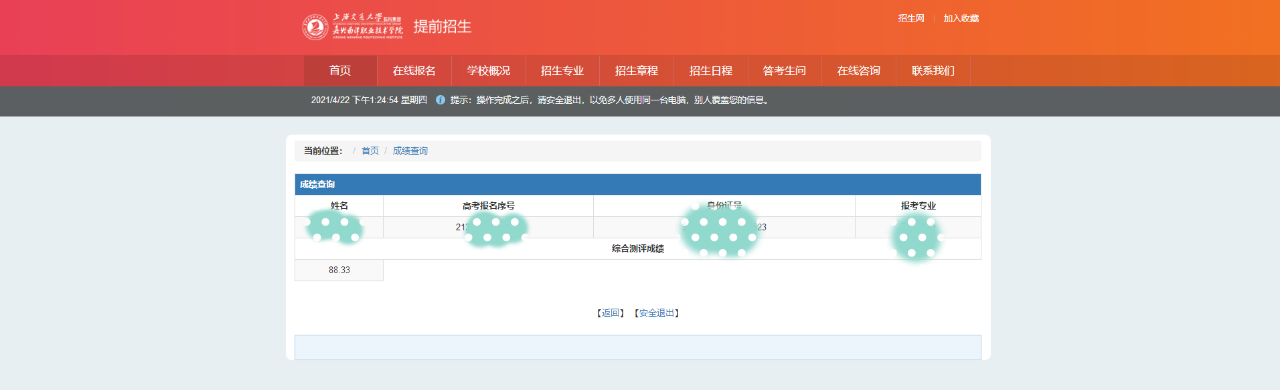The image size is (1280, 390).
Task: Open the 首页 navigation tab
Action: coord(340,71)
